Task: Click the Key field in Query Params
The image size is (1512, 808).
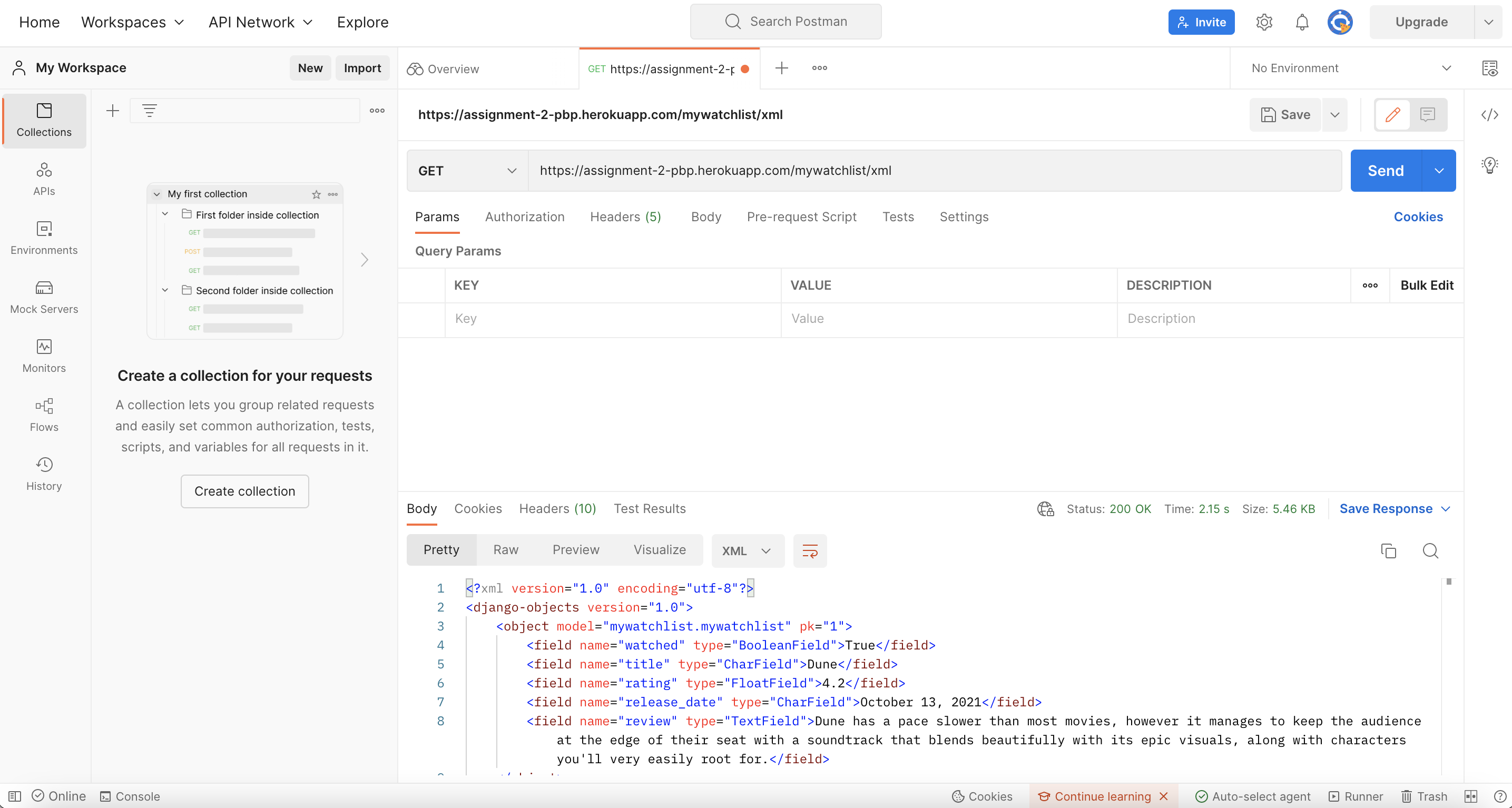Action: [613, 319]
